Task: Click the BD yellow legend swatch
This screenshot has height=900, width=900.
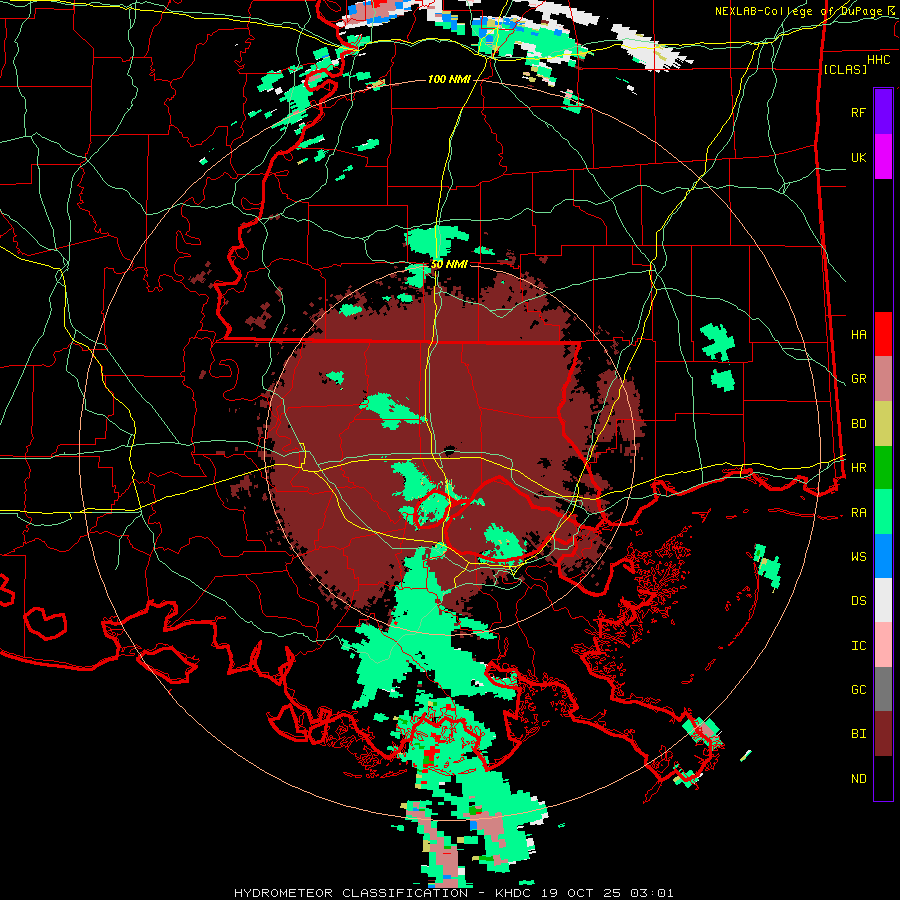Action: click(883, 423)
